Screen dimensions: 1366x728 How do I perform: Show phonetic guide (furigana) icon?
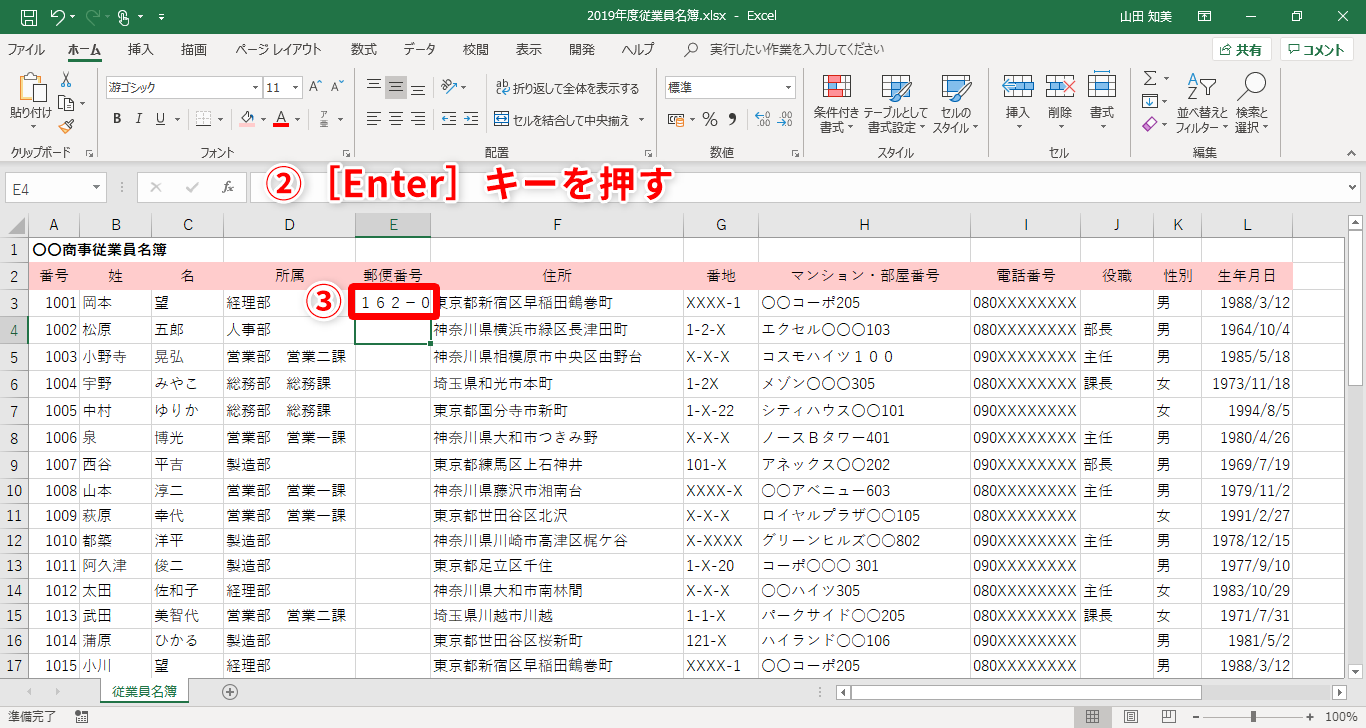(x=324, y=119)
